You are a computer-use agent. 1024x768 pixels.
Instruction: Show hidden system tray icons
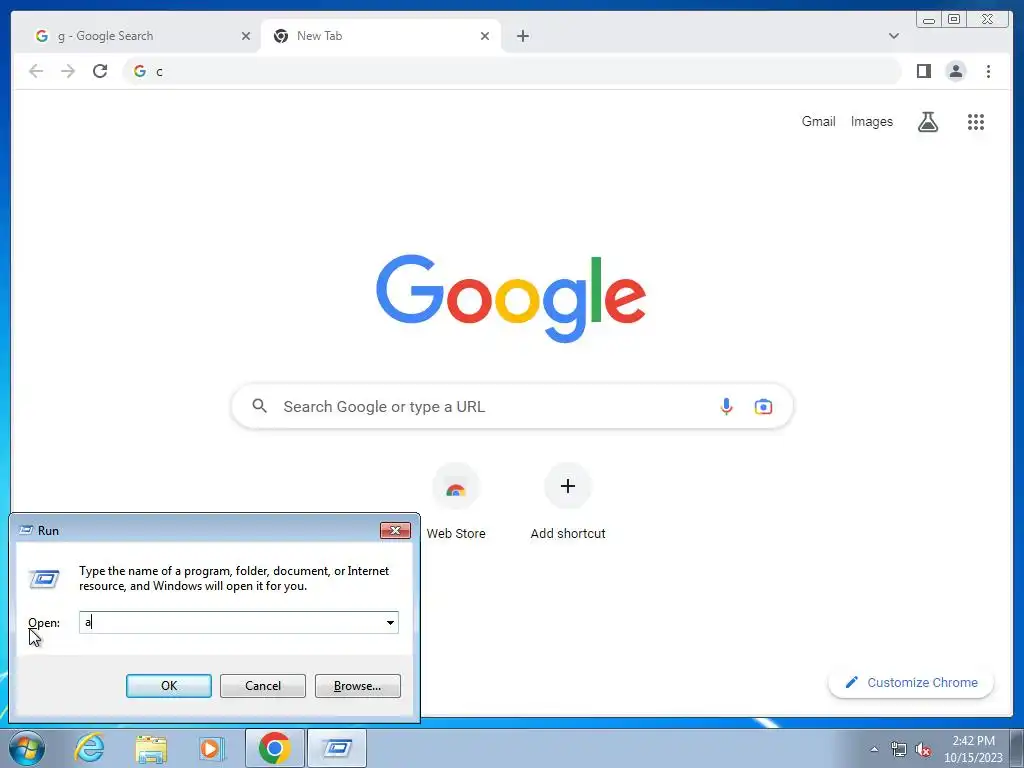point(874,749)
